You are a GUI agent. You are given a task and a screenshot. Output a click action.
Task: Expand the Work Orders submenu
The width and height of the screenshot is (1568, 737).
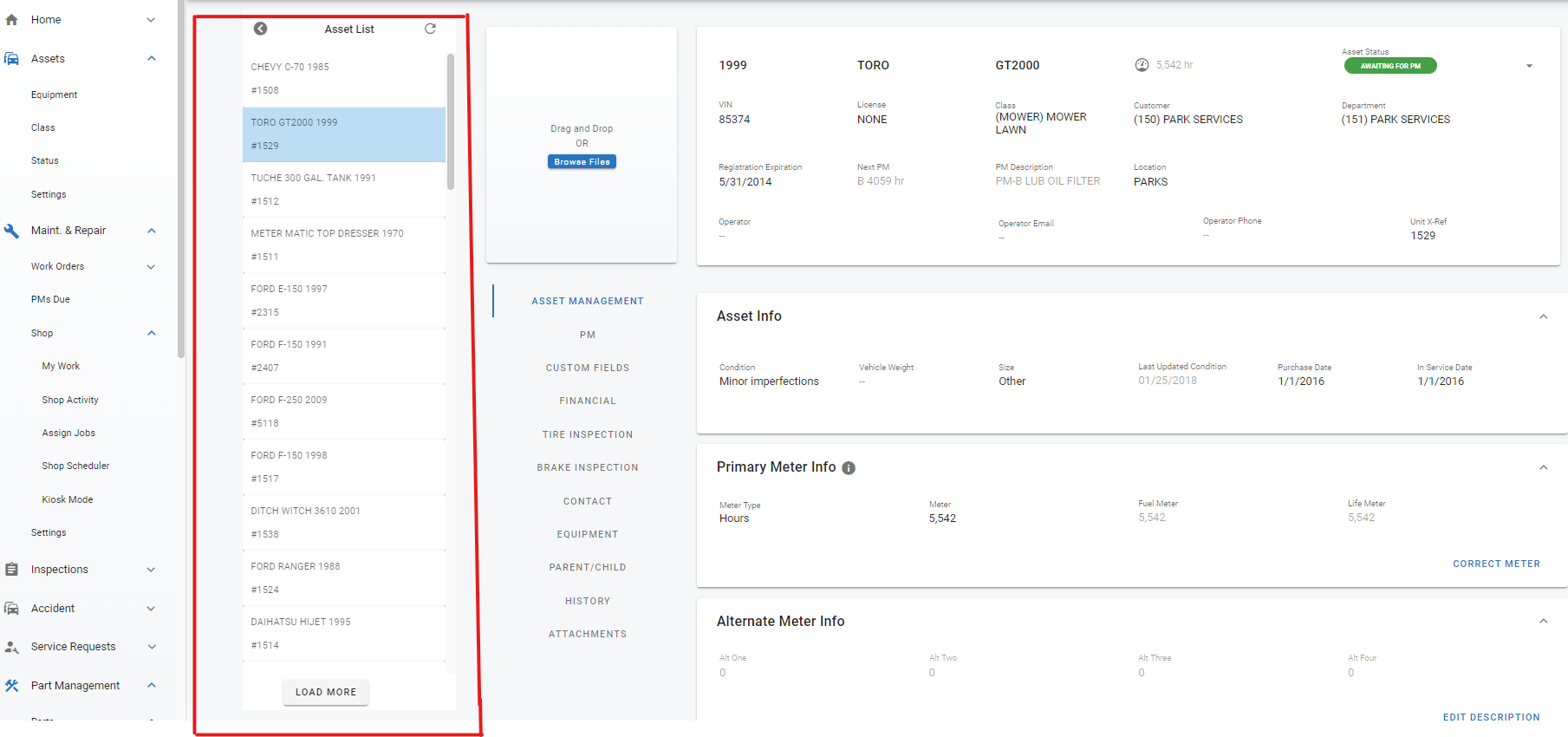(x=151, y=267)
